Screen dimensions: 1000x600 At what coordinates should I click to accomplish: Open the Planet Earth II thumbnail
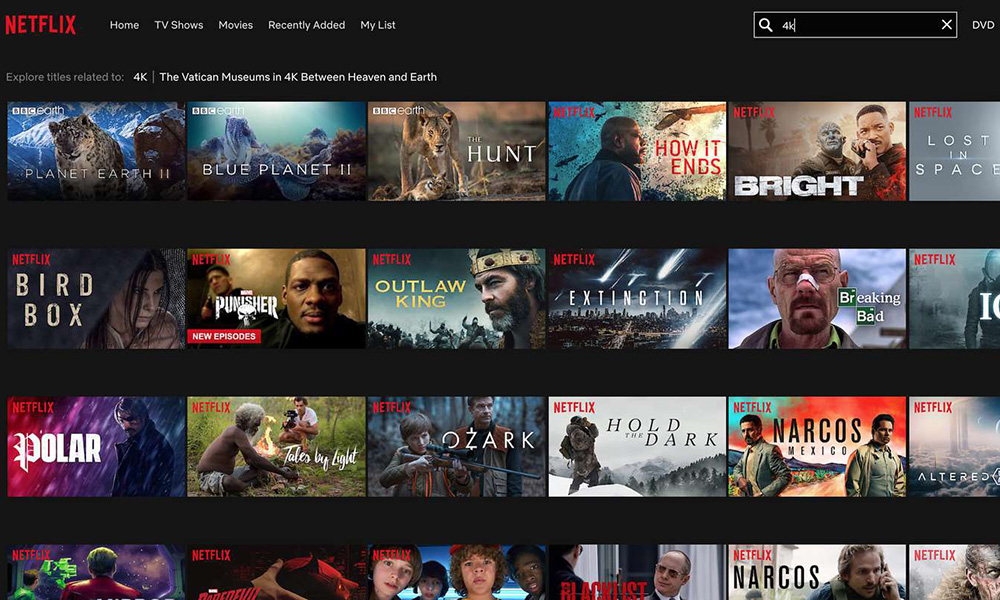[x=96, y=151]
